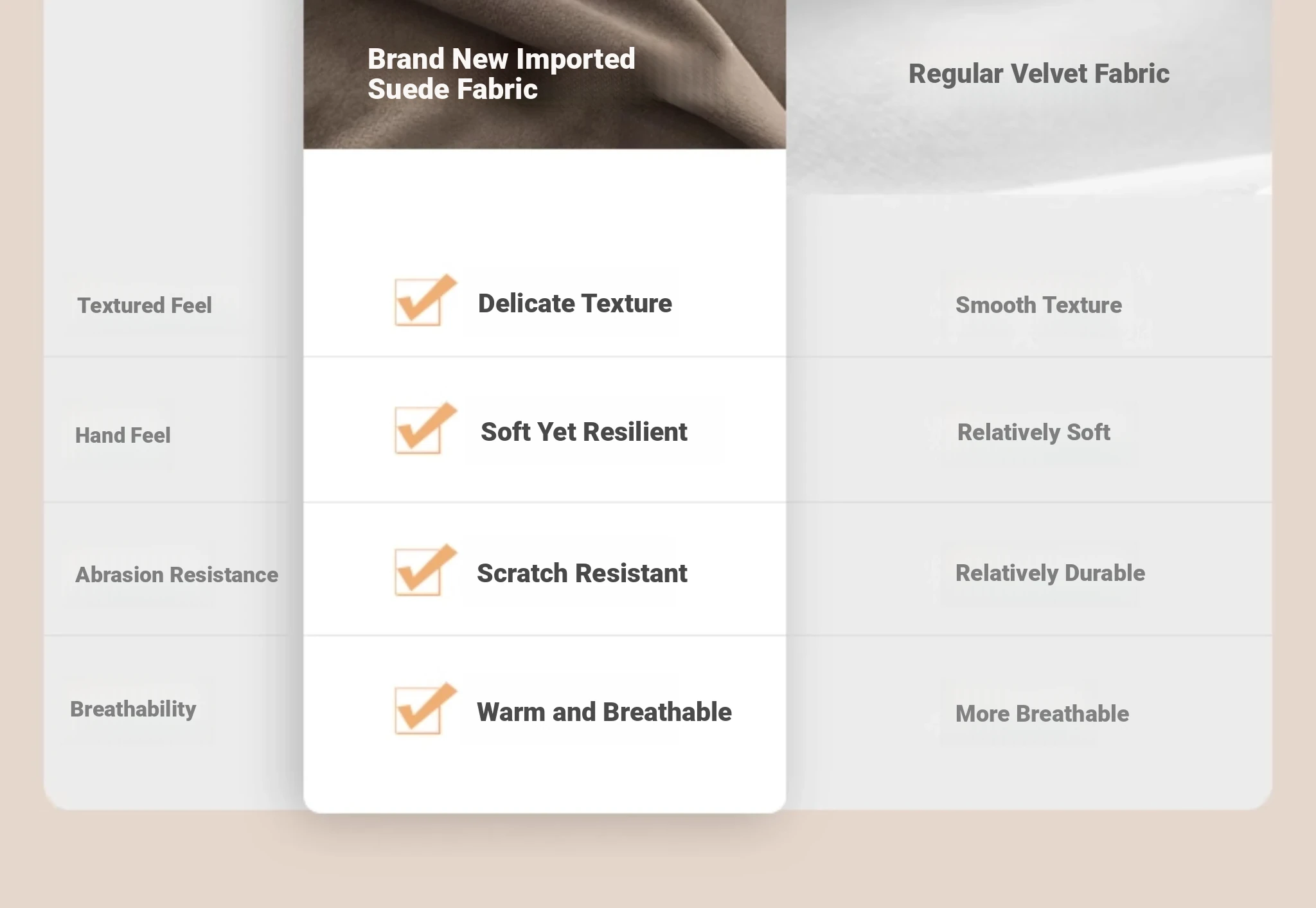Viewport: 1316px width, 908px height.
Task: Click the More Breathable velvet entry
Action: (x=1042, y=714)
